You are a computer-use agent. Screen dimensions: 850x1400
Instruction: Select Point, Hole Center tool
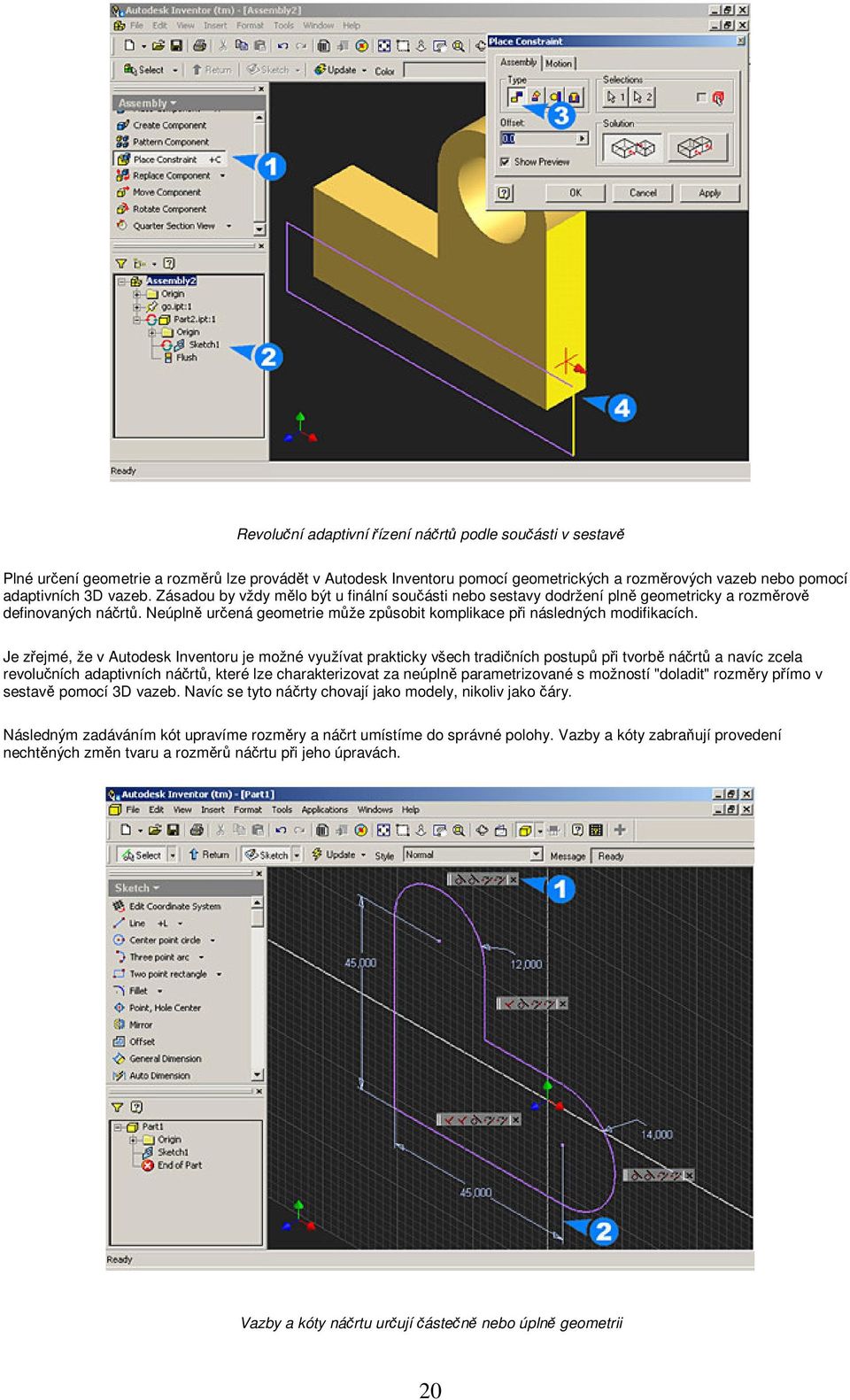[x=158, y=1008]
